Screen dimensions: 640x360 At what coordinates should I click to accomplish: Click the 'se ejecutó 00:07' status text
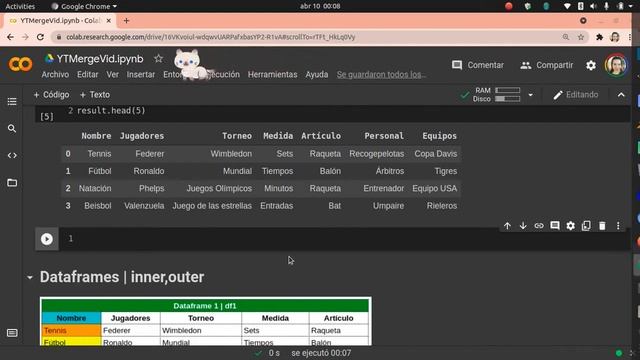(x=321, y=353)
